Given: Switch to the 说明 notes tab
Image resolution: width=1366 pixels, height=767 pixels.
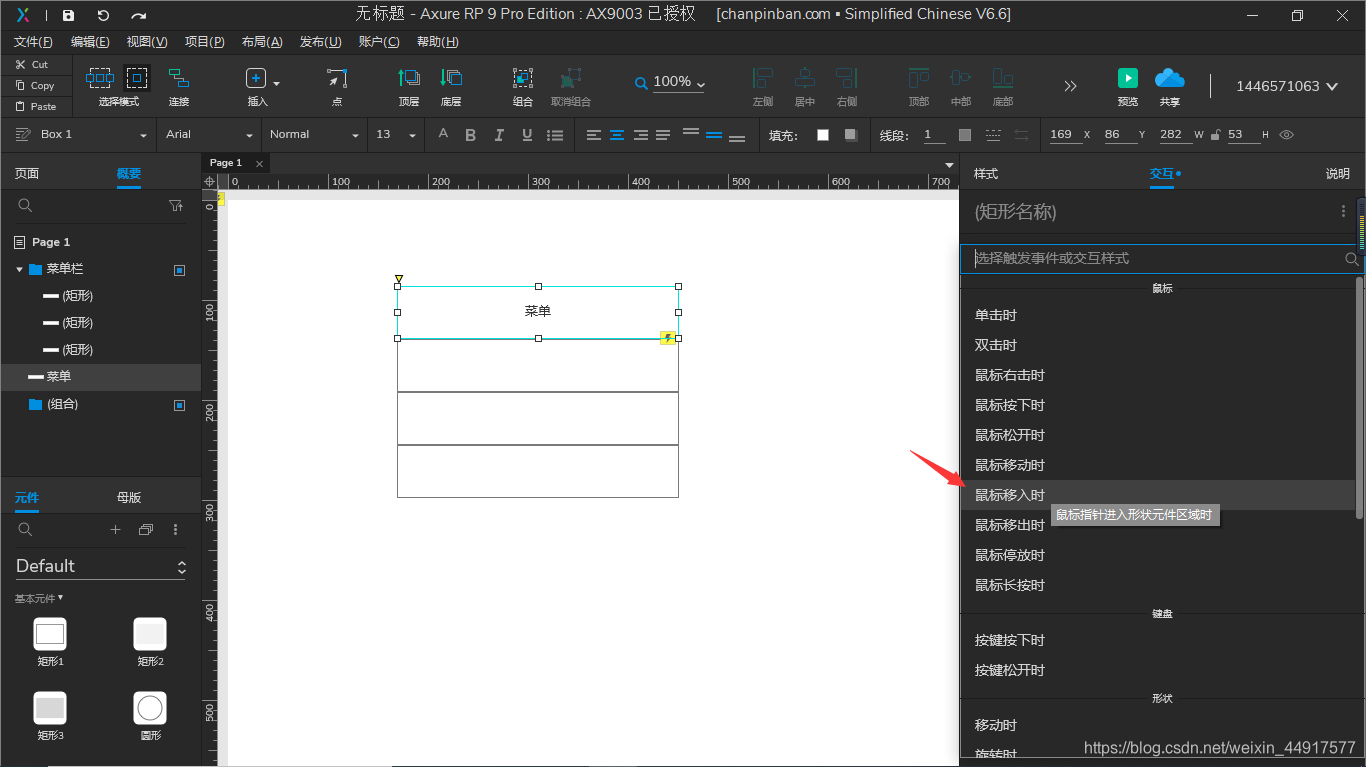Looking at the screenshot, I should [1338, 173].
